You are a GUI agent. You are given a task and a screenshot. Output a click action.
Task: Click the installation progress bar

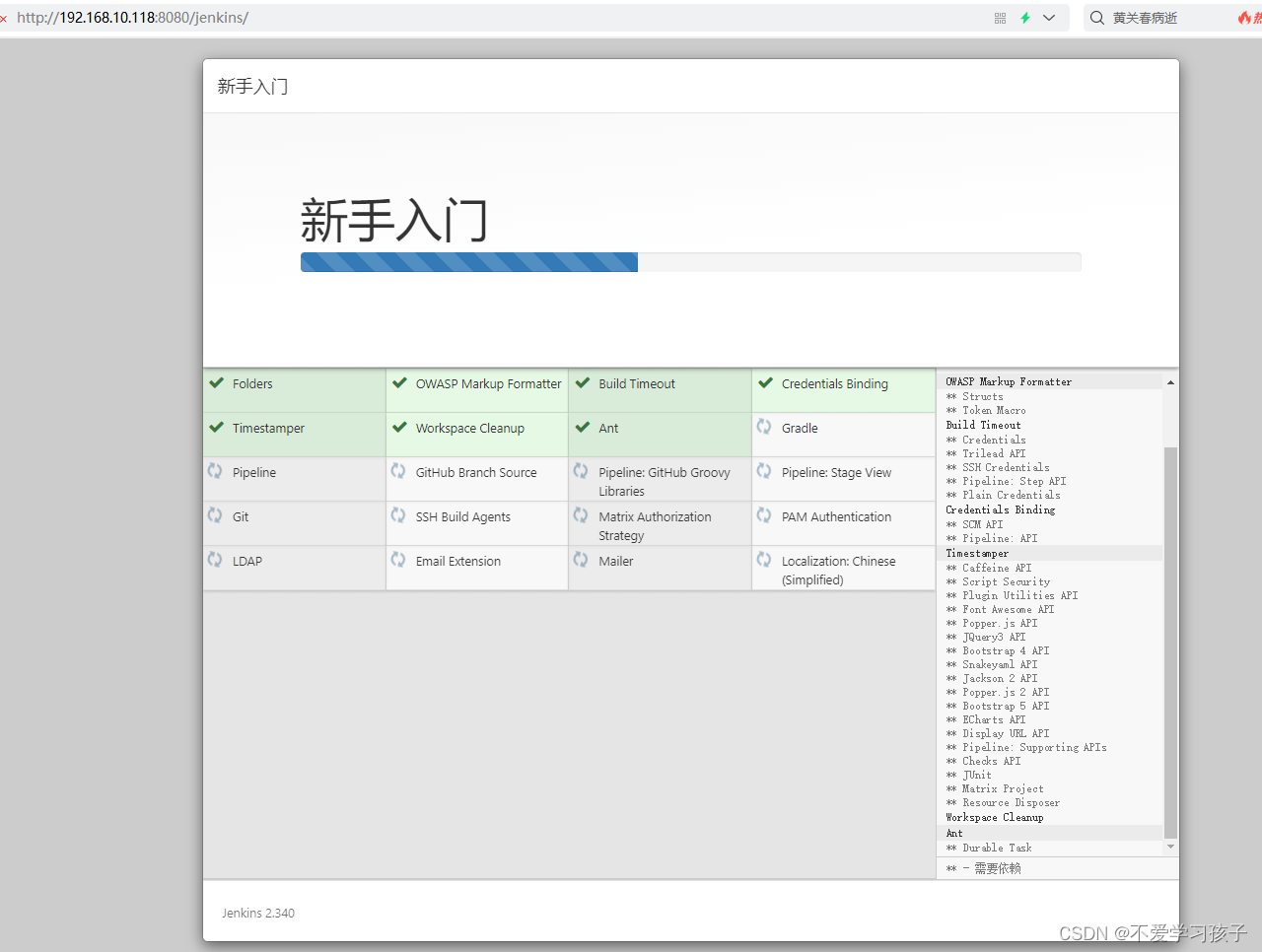691,262
